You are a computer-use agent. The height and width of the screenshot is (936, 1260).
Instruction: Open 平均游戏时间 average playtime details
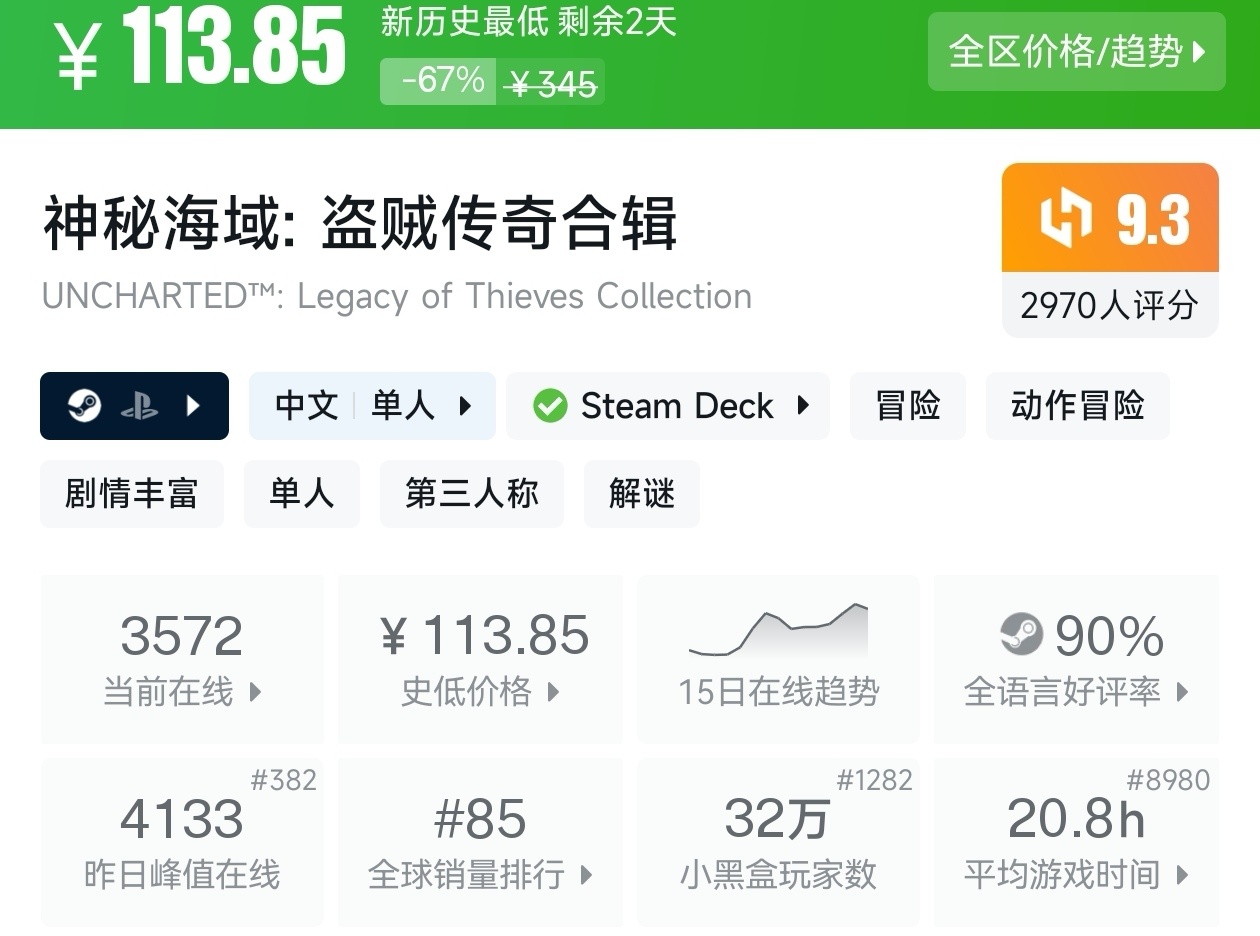tap(1076, 875)
